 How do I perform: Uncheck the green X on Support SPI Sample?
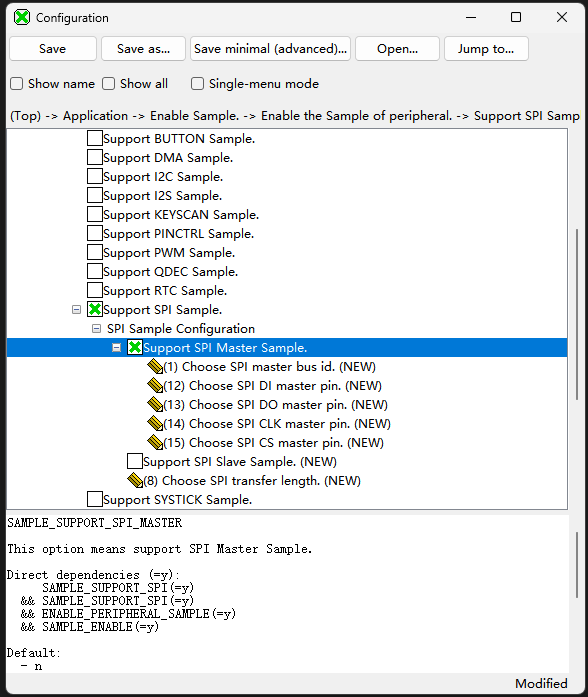95,309
